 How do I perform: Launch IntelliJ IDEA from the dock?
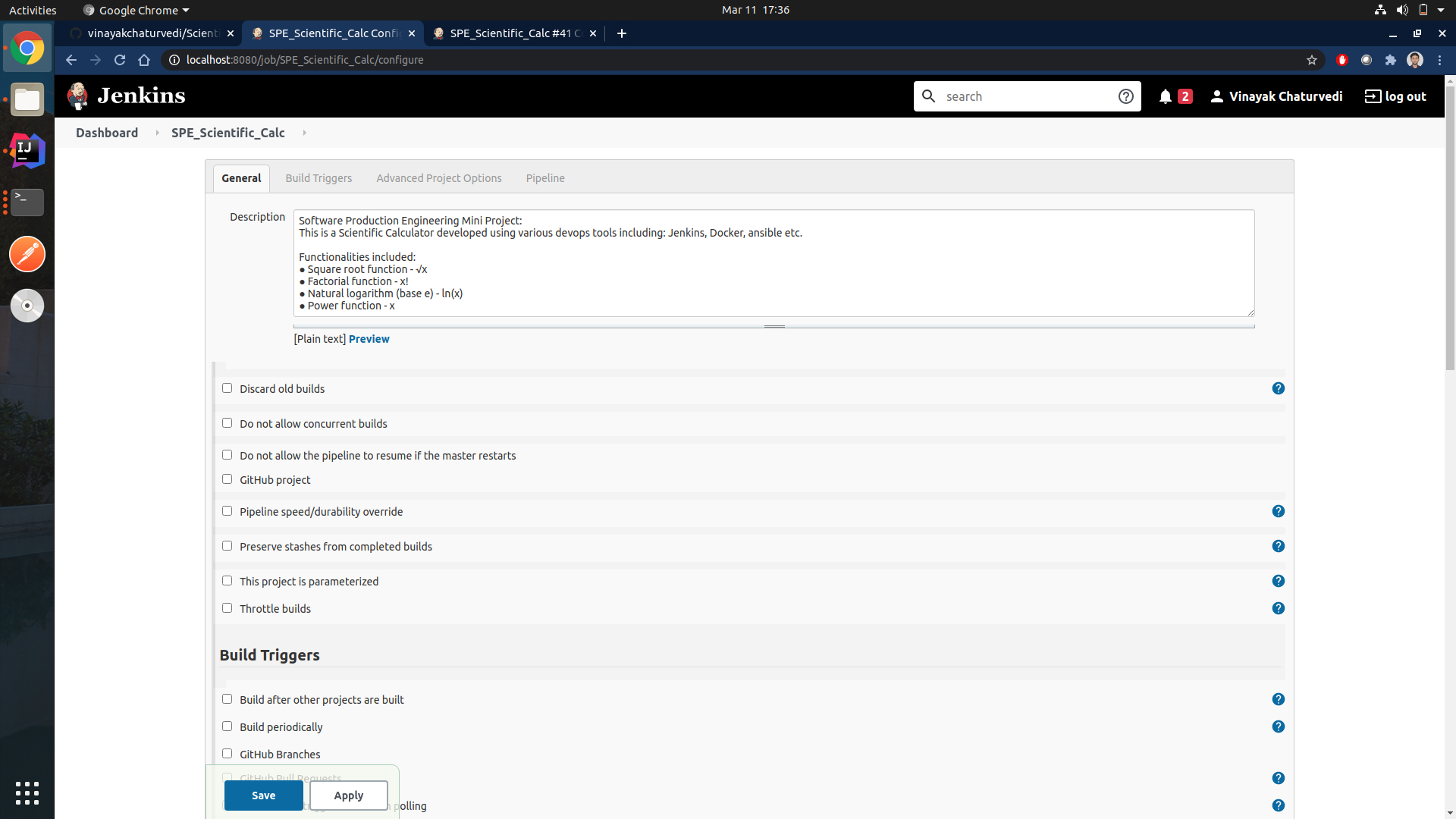[x=27, y=151]
